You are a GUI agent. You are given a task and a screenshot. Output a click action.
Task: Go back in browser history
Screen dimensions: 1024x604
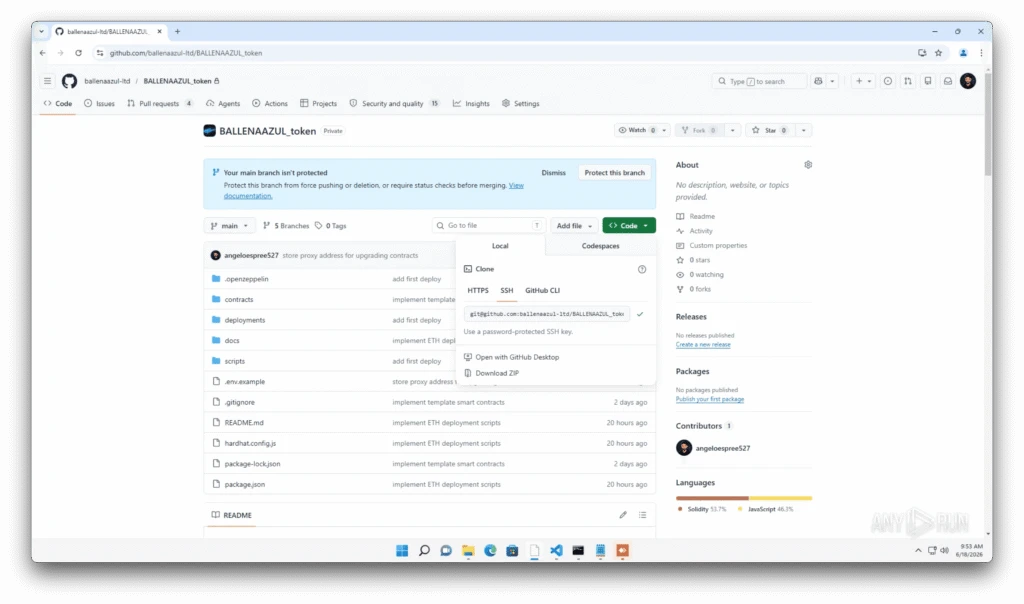(42, 53)
